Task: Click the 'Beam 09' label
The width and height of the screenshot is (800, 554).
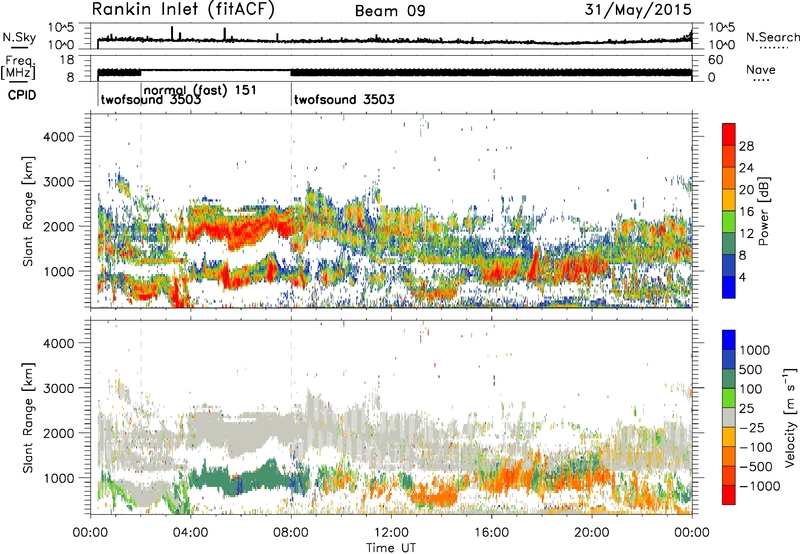Action: click(390, 11)
